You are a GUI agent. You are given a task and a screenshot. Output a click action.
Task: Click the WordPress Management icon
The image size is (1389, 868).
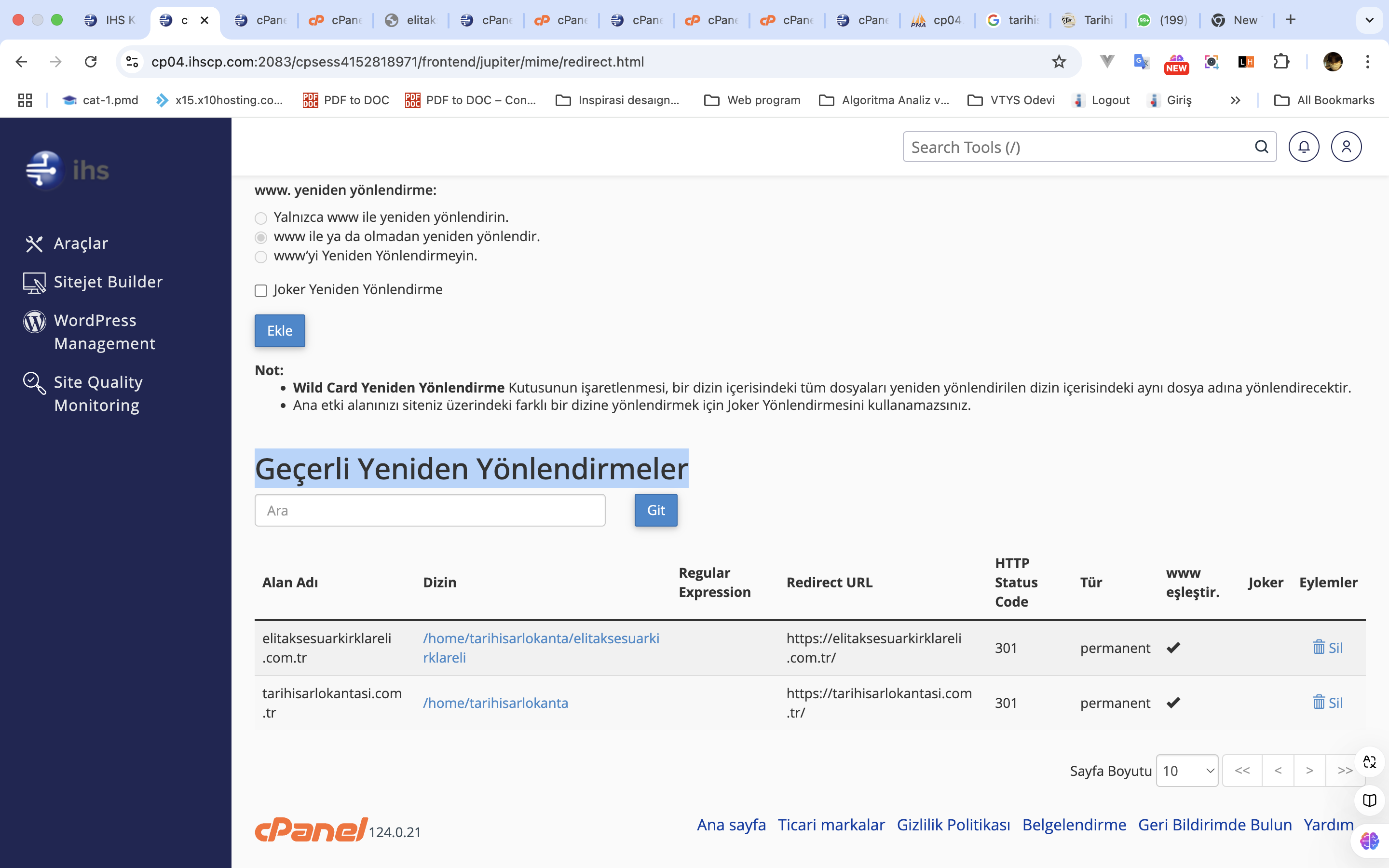pos(34,321)
